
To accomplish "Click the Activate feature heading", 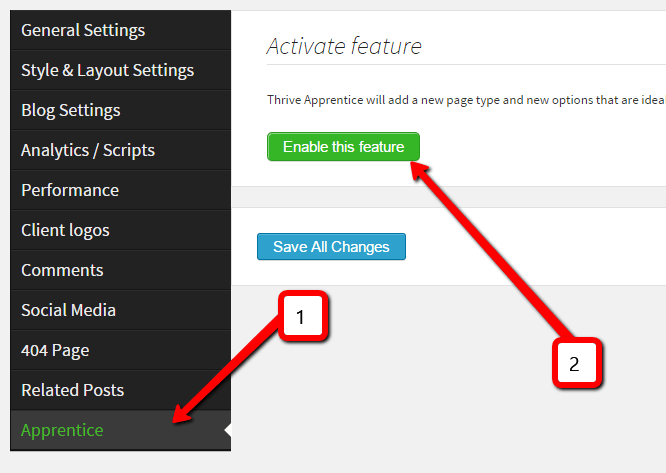I will 344,46.
